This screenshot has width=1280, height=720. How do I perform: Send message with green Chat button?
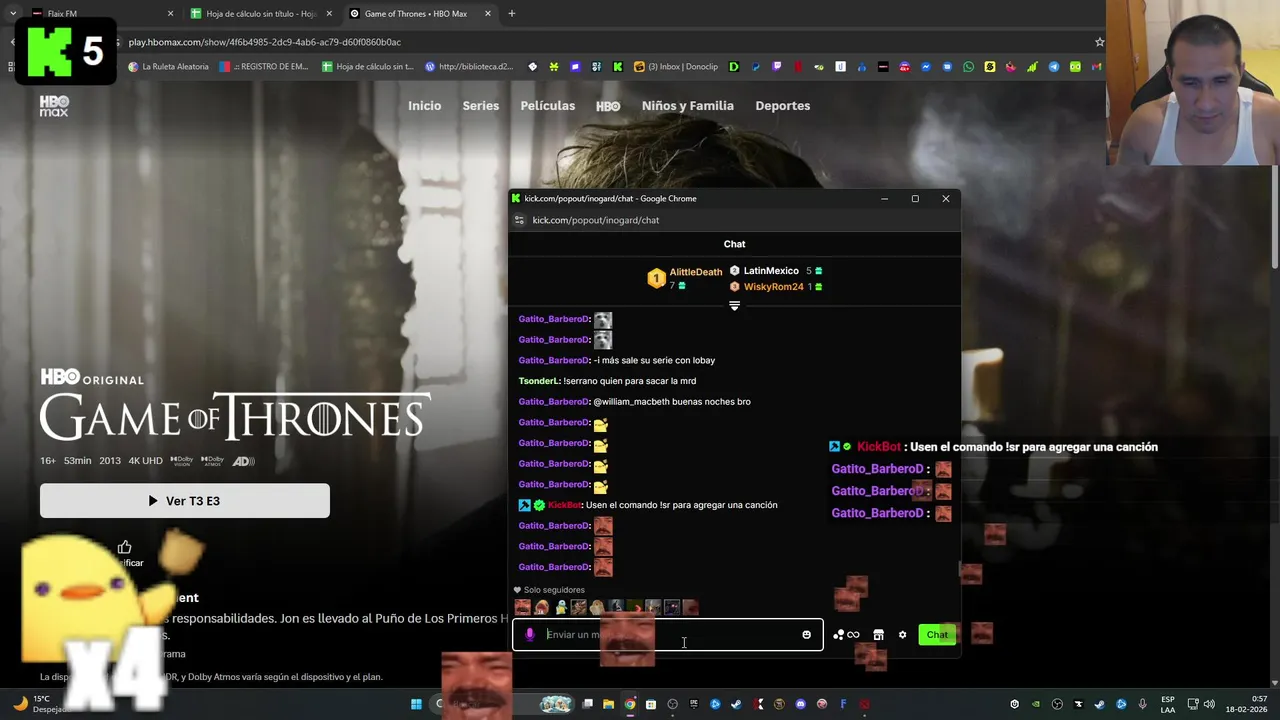tap(937, 635)
